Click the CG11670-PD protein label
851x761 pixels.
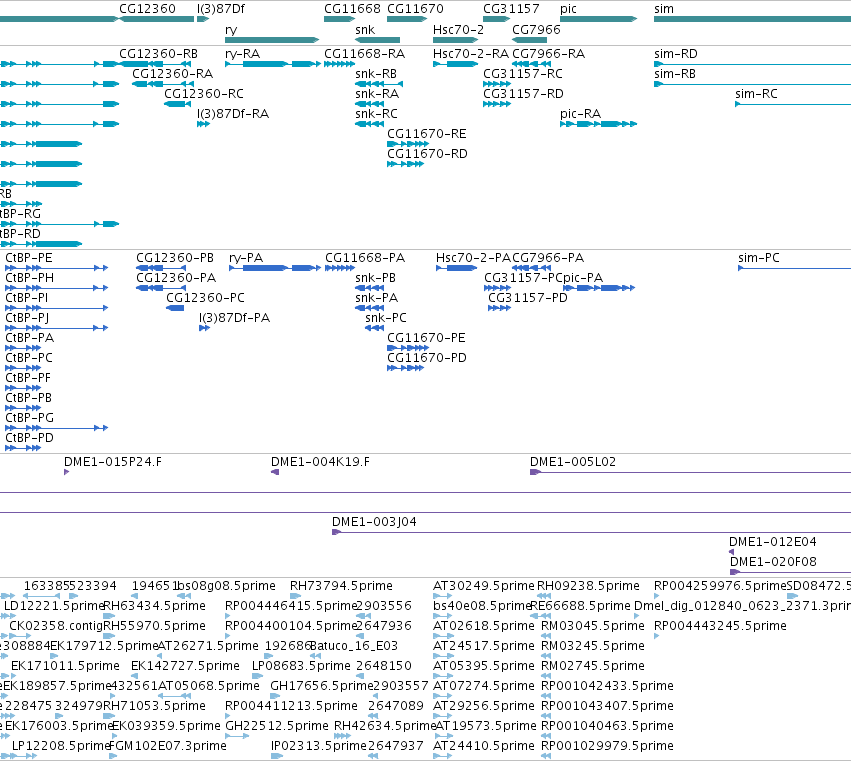(x=427, y=358)
